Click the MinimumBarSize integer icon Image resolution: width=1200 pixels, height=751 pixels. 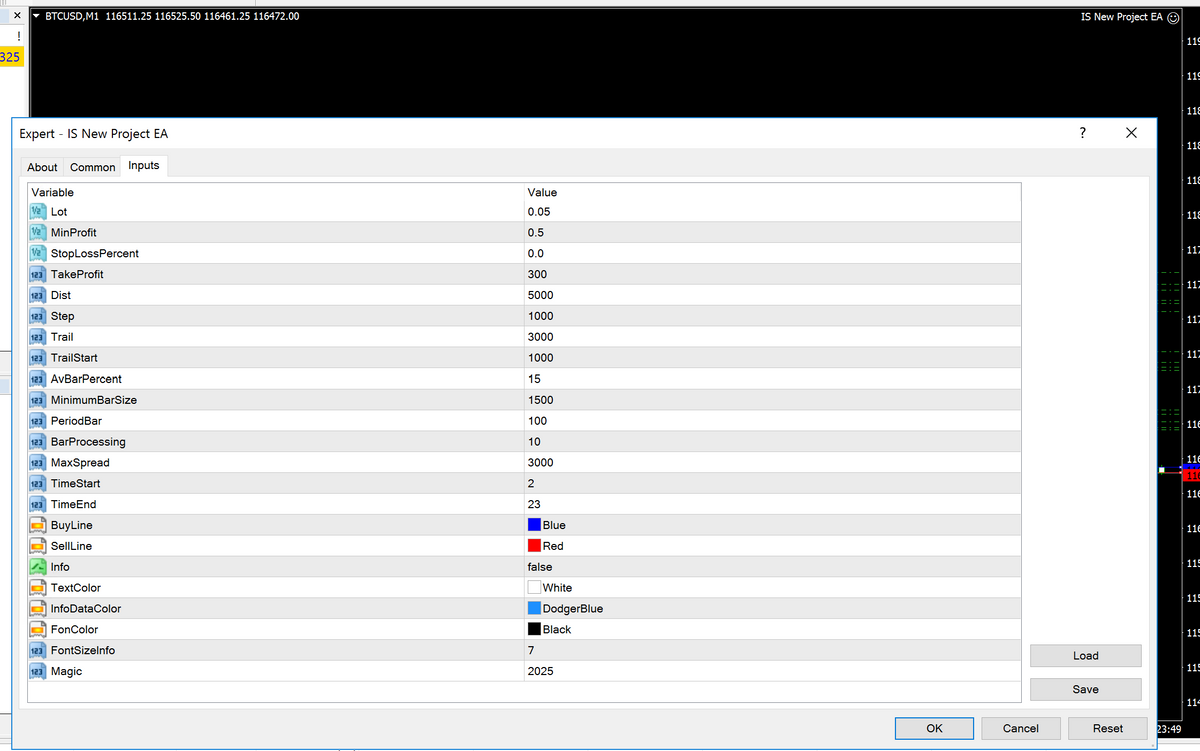coord(37,400)
